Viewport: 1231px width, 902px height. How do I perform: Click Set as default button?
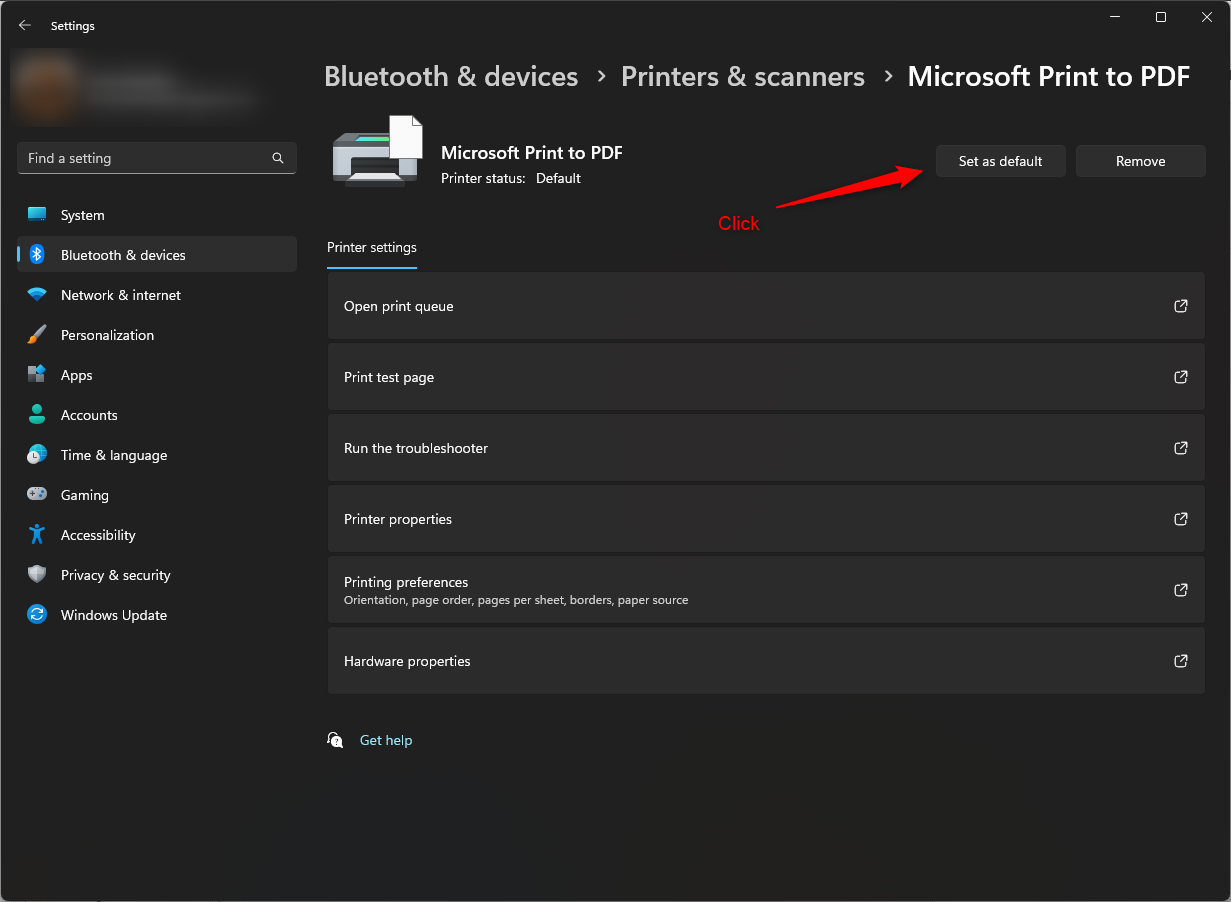(x=1000, y=161)
